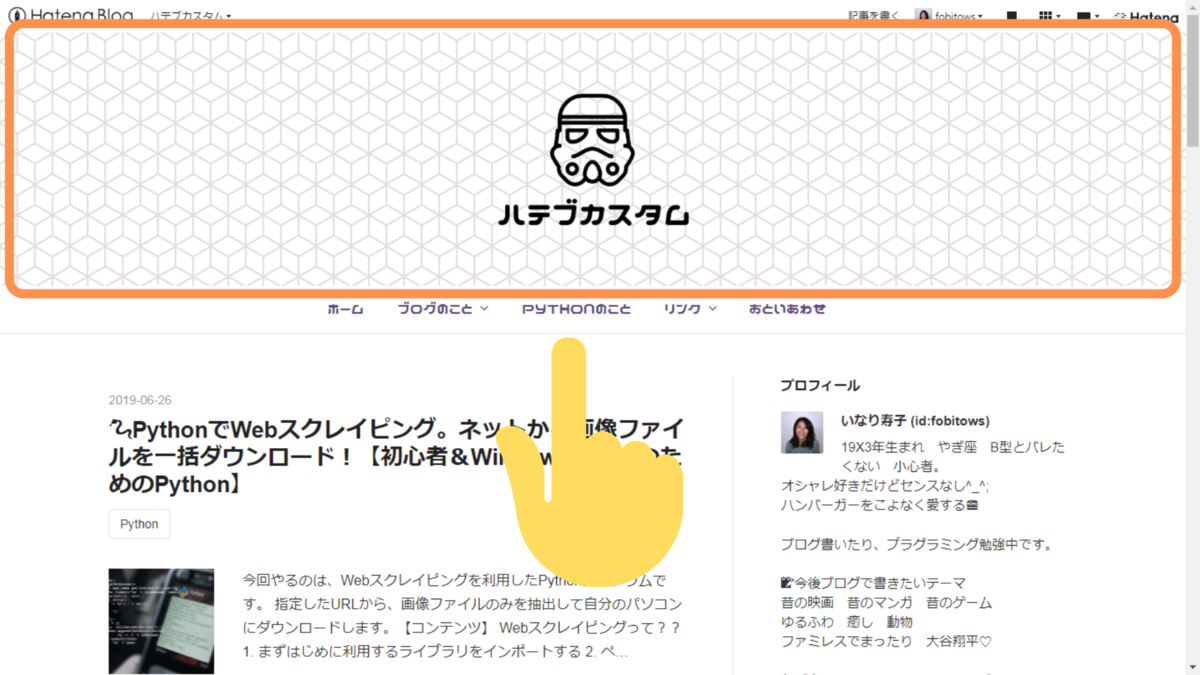Click the stormtrooper helmet blog logo

(592, 141)
